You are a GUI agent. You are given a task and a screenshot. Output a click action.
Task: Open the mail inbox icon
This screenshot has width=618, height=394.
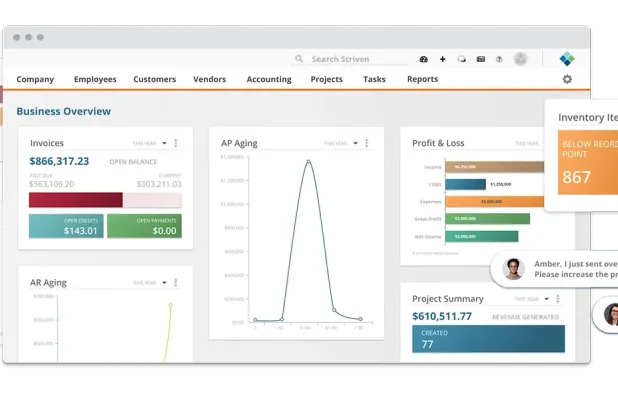[x=481, y=59]
